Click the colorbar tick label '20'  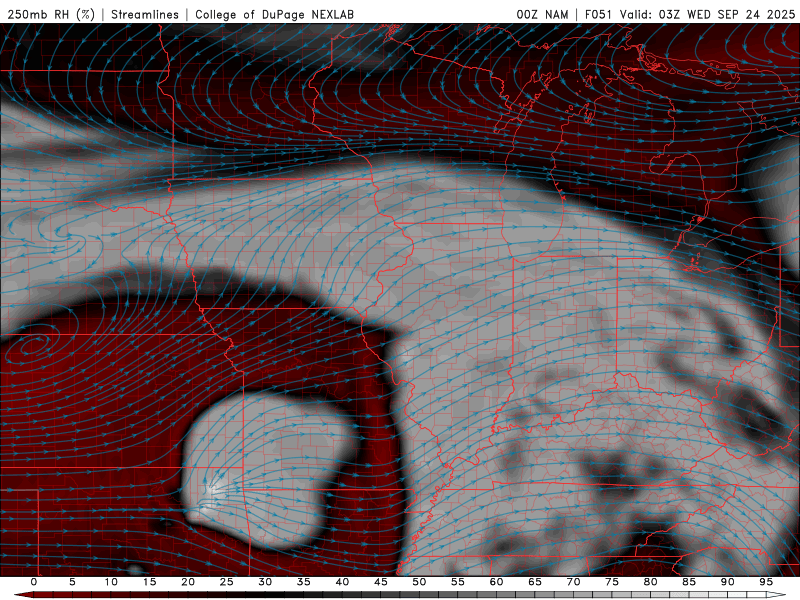tap(188, 582)
